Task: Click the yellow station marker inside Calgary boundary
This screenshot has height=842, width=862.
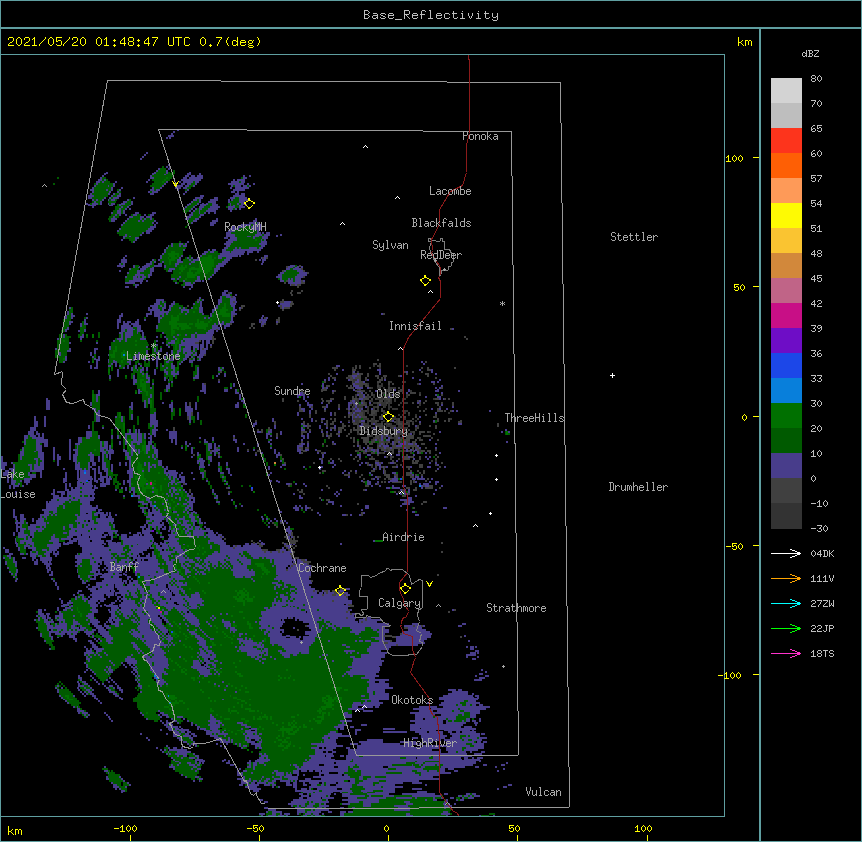Action: pyautogui.click(x=405, y=589)
